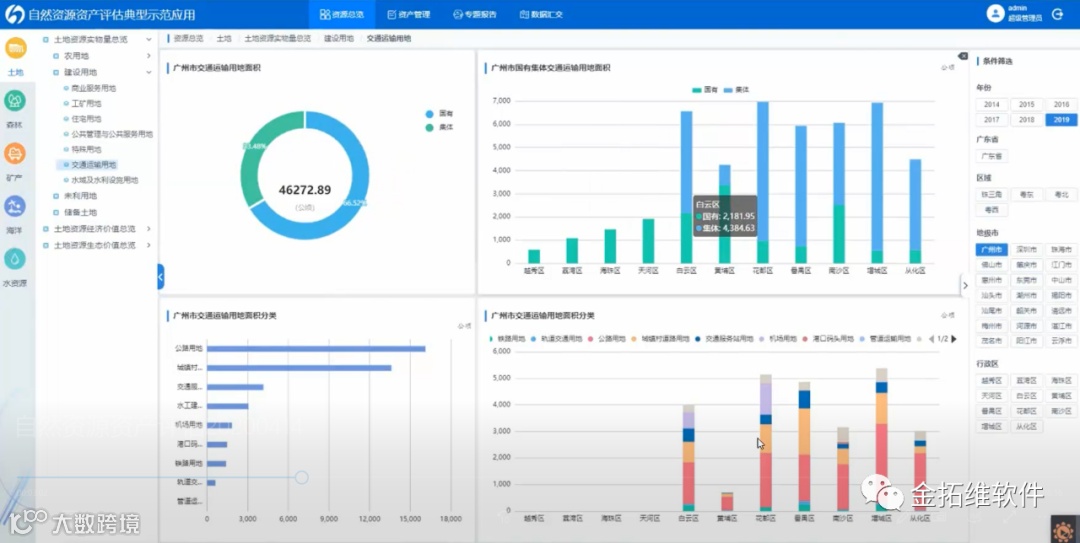1080x543 pixels.
Task: Expand filter panel with right chevron
Action: pos(965,285)
